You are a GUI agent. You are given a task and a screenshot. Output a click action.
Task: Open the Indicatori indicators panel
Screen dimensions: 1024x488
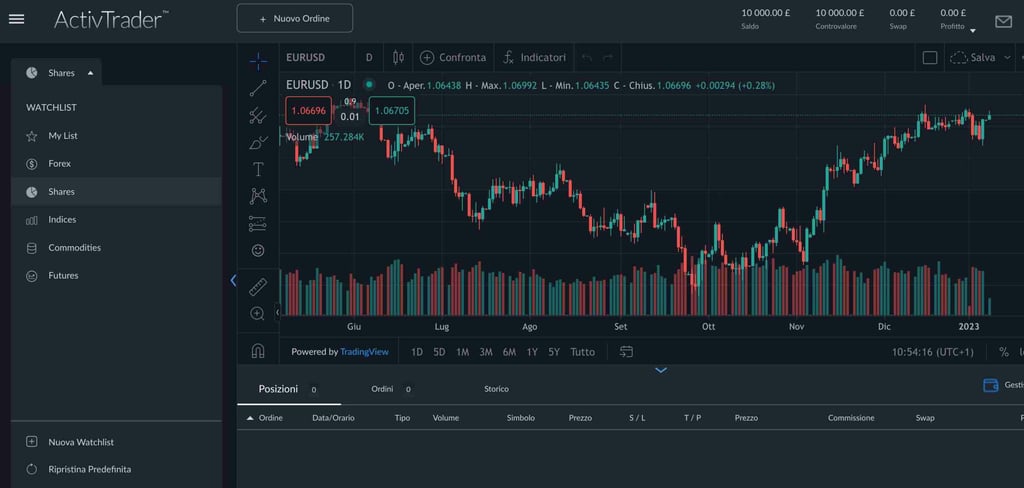pos(535,58)
